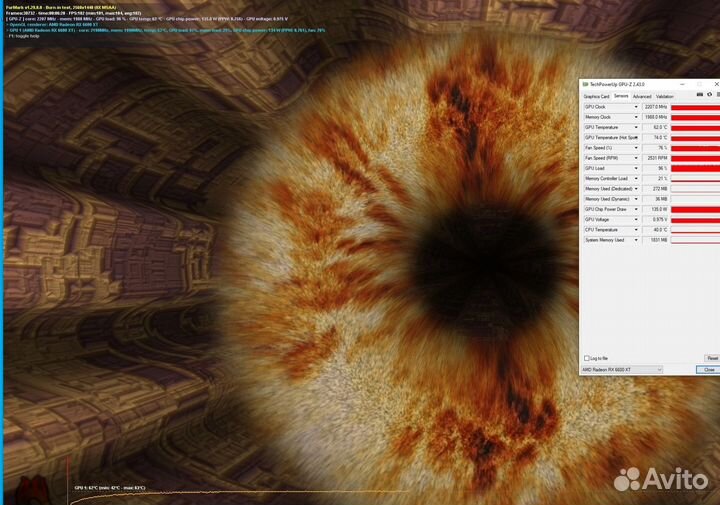The width and height of the screenshot is (720, 505).
Task: Open the CPU Temperature sensor dropdown
Action: (636, 230)
